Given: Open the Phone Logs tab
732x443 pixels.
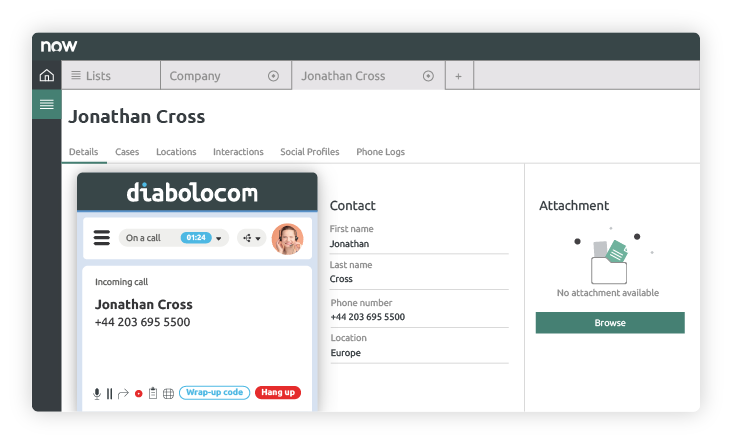Looking at the screenshot, I should click(x=380, y=152).
